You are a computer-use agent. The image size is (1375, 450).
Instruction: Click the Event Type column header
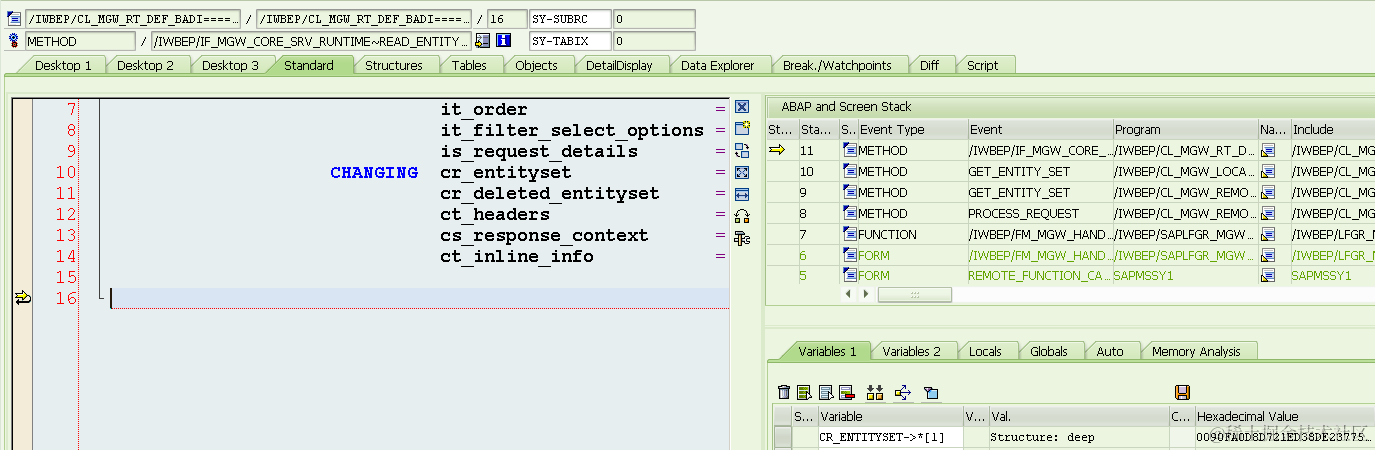[912, 129]
